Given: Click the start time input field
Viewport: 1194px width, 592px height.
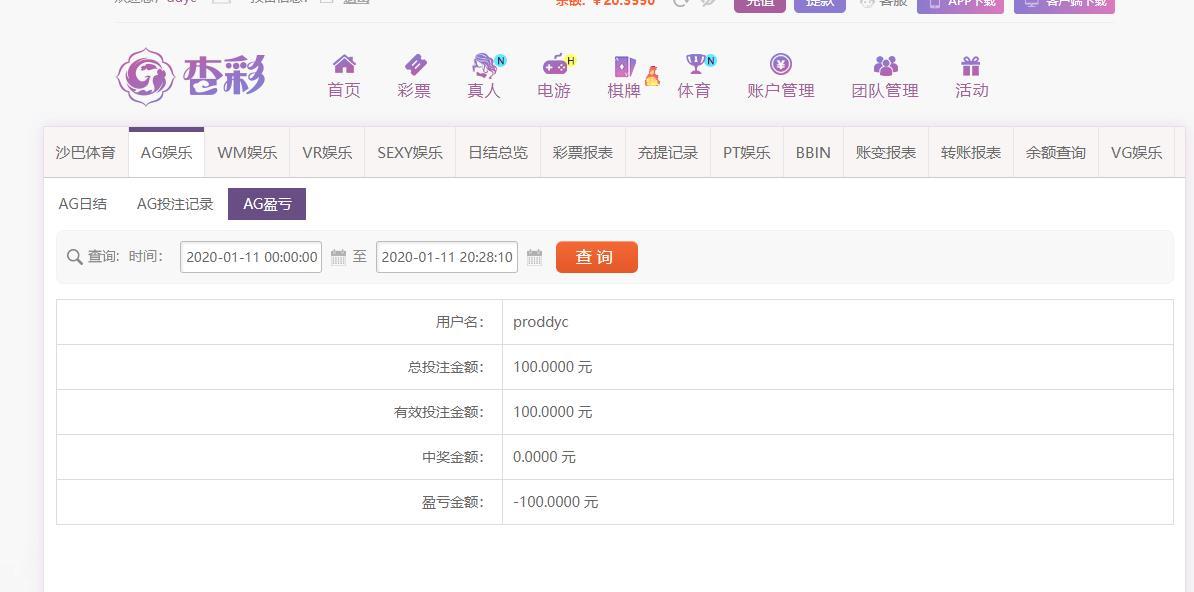Looking at the screenshot, I should click(x=251, y=257).
